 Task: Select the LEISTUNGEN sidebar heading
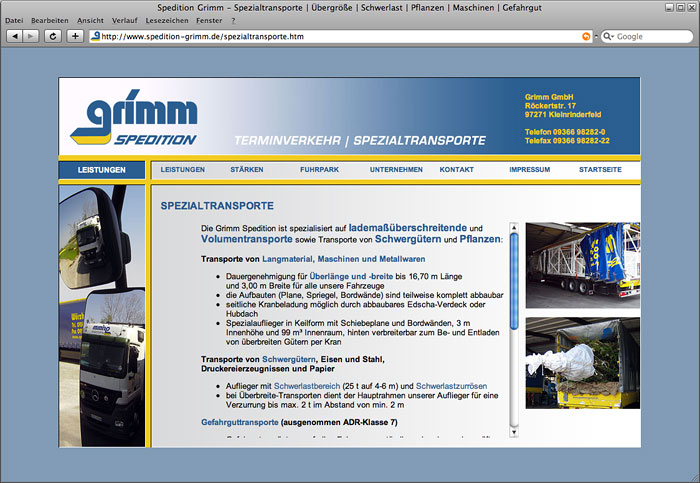click(101, 170)
